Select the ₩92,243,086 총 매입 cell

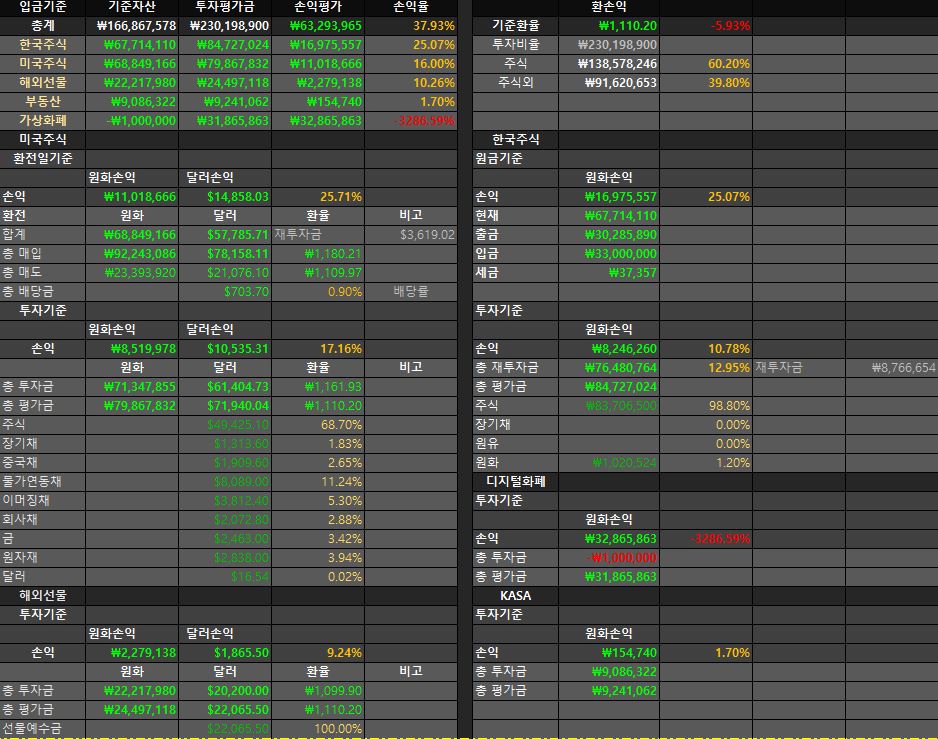click(132, 254)
